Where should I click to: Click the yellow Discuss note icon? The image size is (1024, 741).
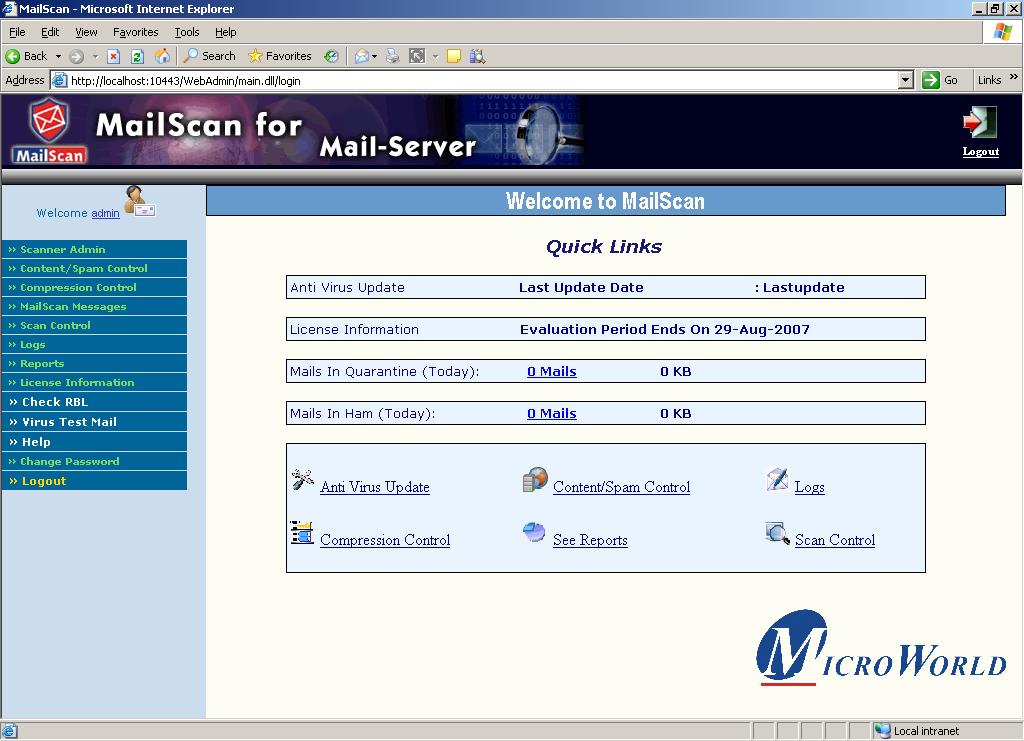[454, 56]
